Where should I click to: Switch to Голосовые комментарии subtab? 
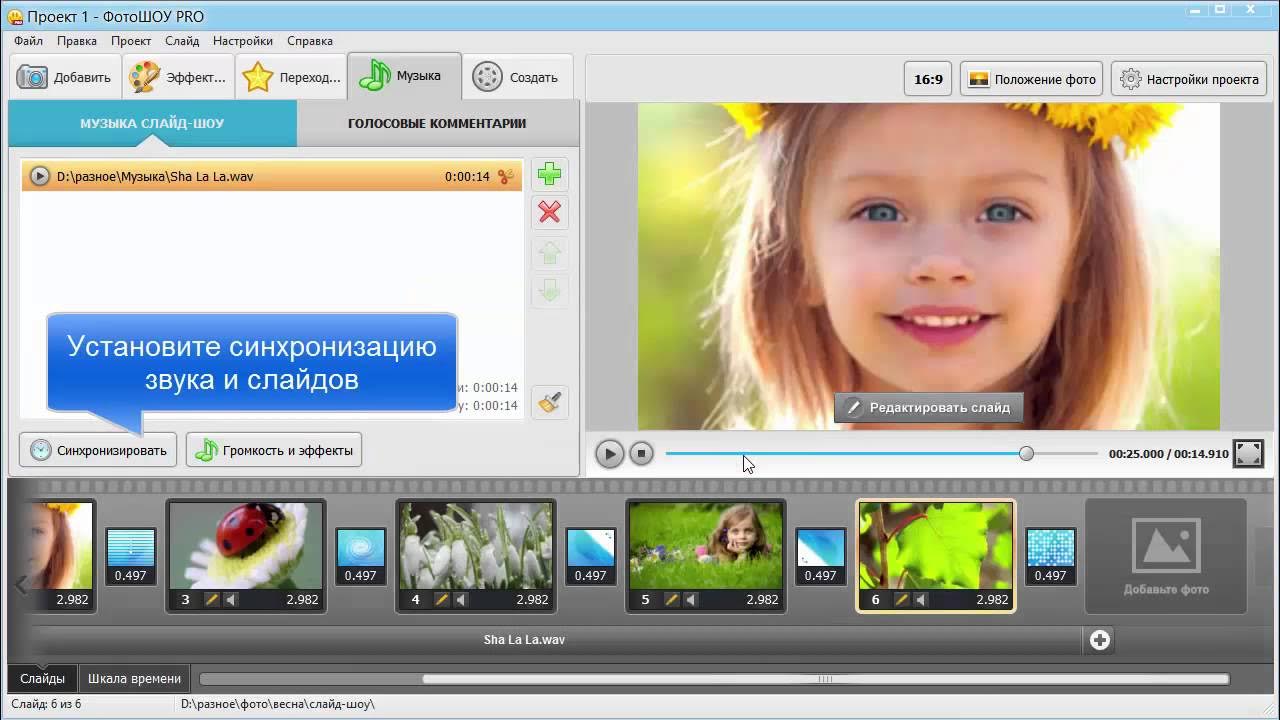(437, 123)
